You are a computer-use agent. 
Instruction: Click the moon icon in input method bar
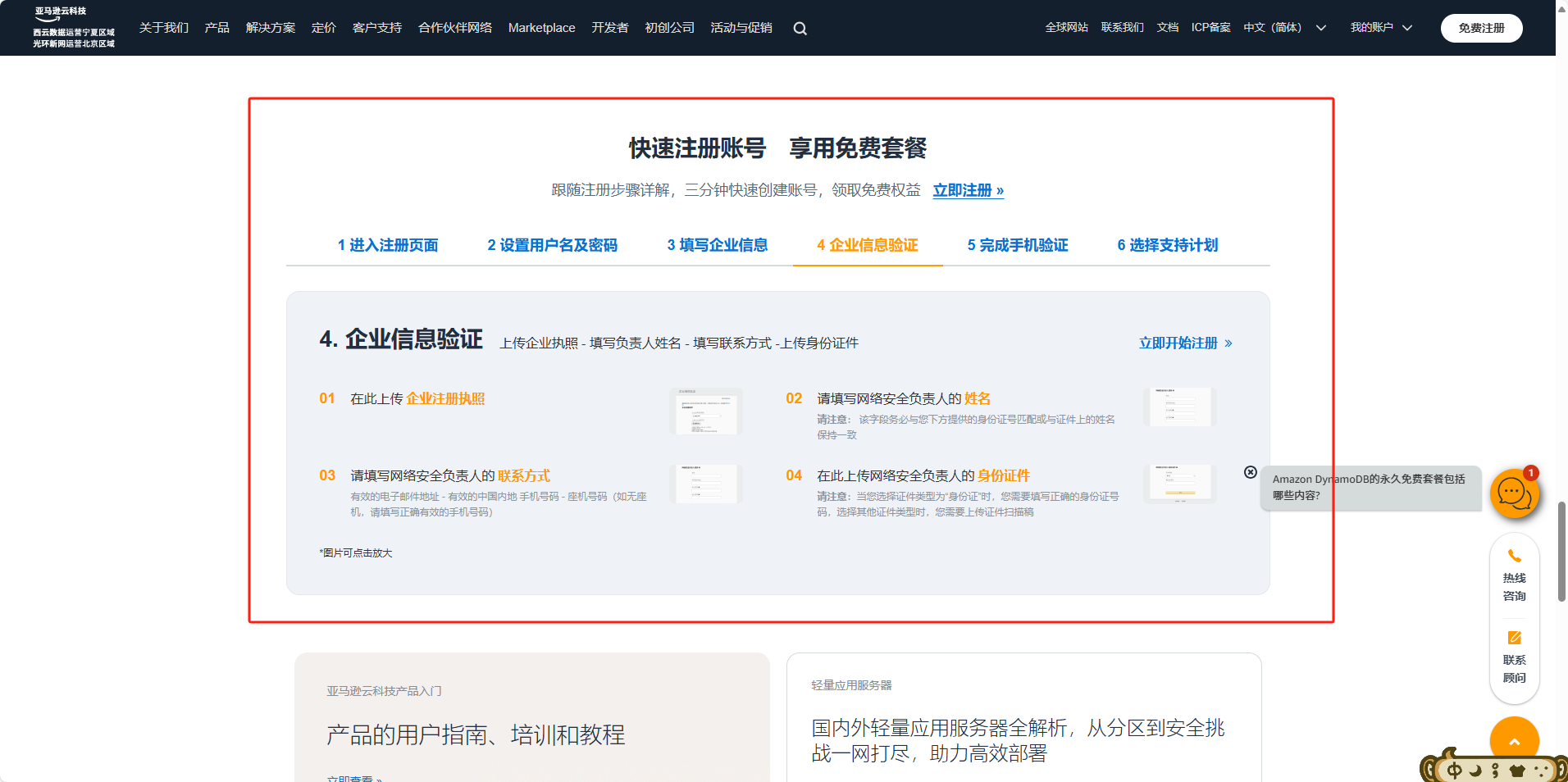coord(1475,771)
